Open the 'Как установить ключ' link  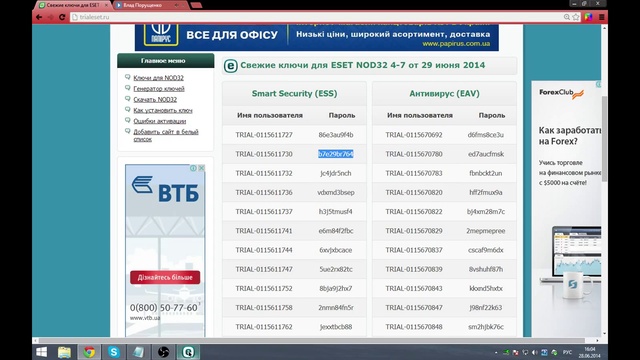point(163,110)
